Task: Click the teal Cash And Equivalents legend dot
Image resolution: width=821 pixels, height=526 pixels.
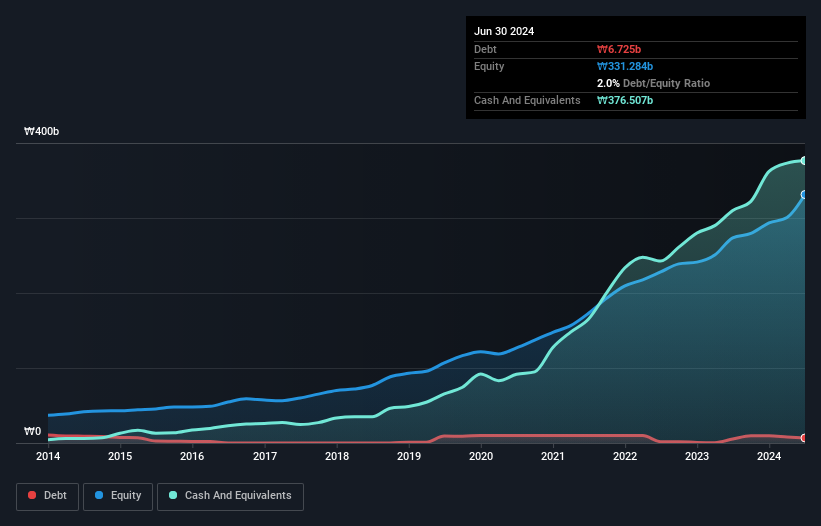Action: tap(173, 495)
